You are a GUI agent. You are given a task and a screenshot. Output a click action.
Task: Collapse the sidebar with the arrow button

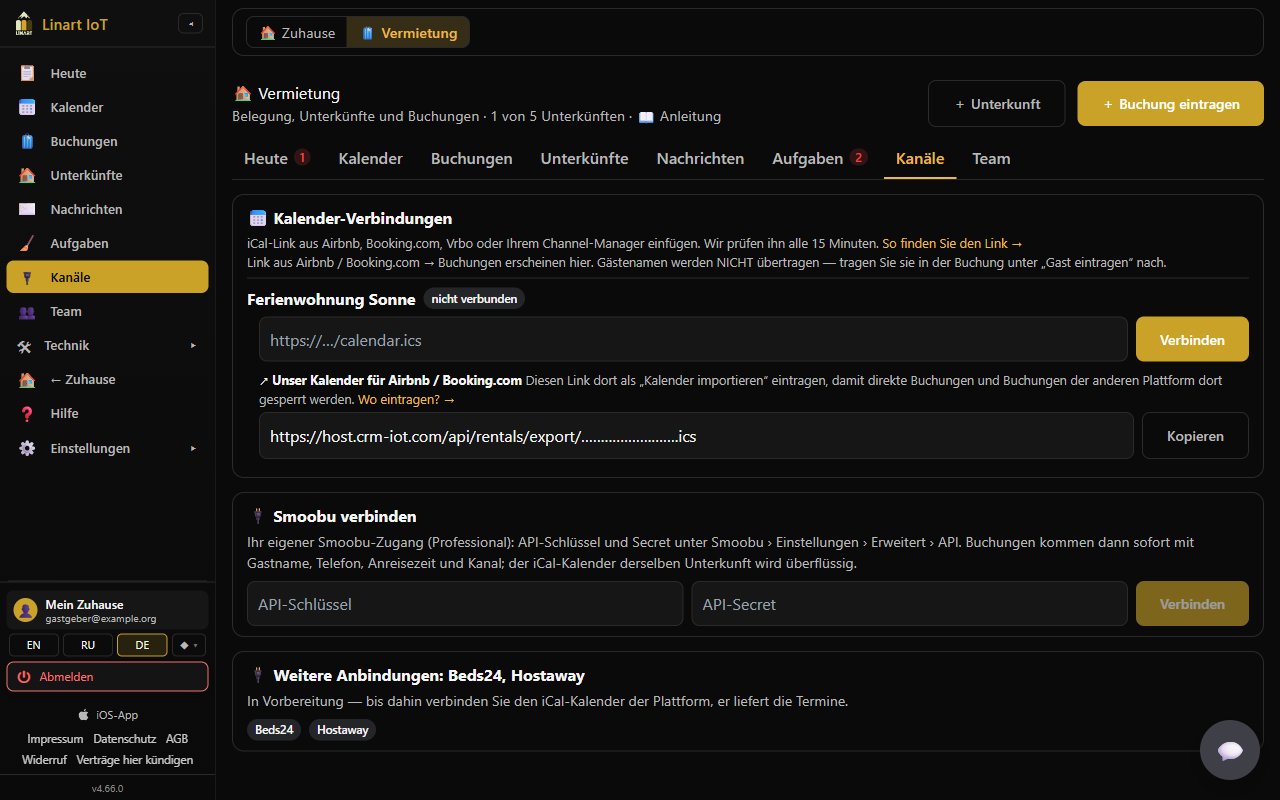(x=190, y=23)
